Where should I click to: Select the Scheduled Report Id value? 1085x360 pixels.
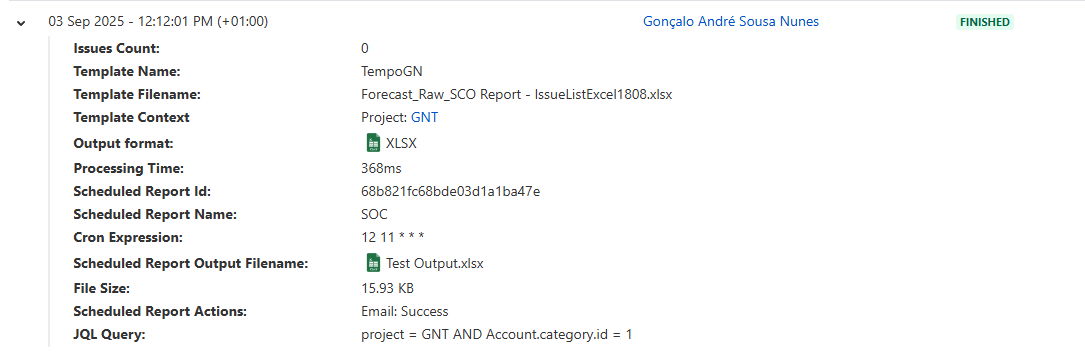[x=450, y=191]
